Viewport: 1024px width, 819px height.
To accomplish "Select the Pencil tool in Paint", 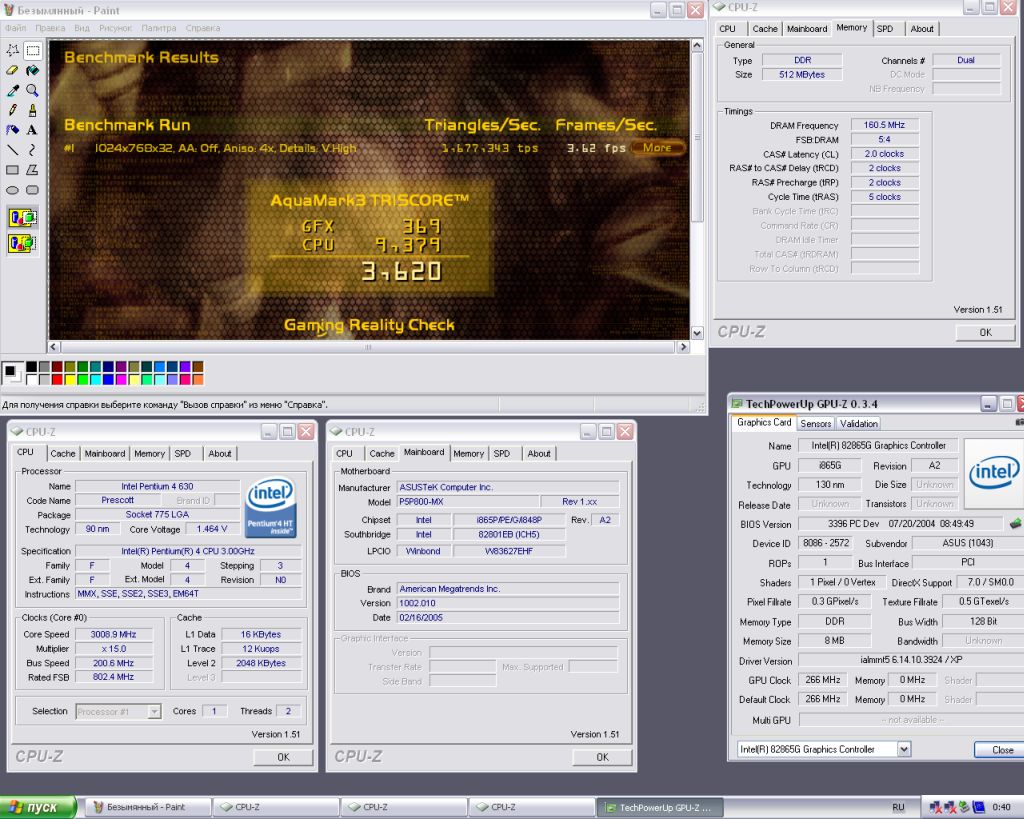I will click(12, 110).
